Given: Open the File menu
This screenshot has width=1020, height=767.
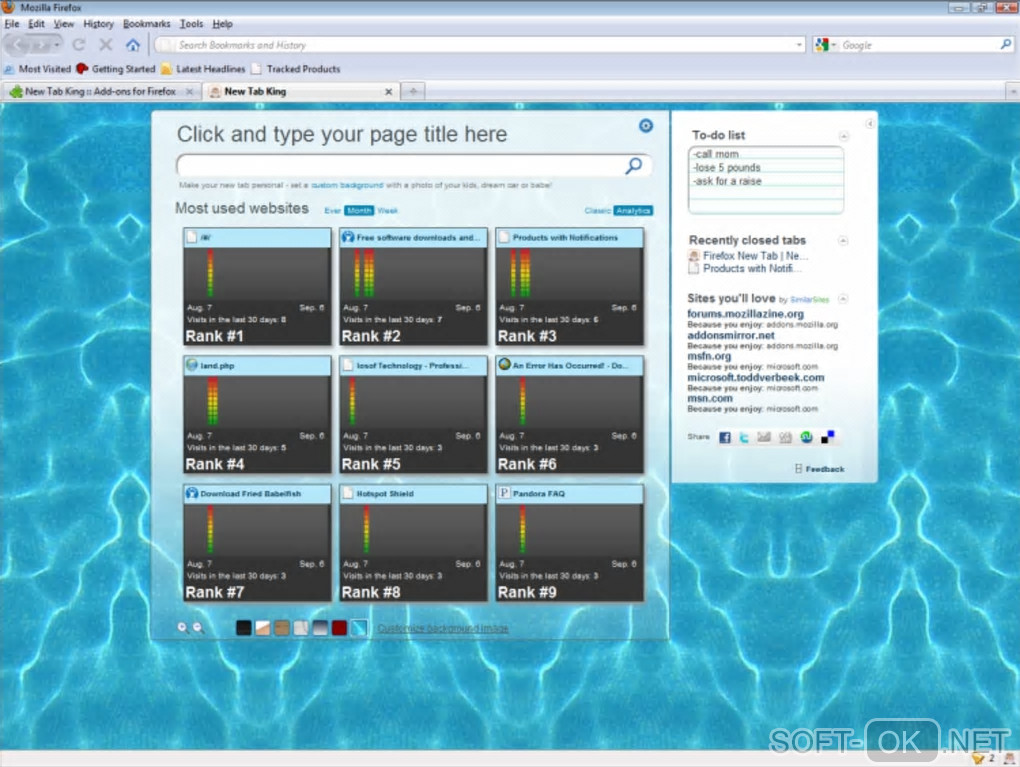Looking at the screenshot, I should [x=12, y=24].
